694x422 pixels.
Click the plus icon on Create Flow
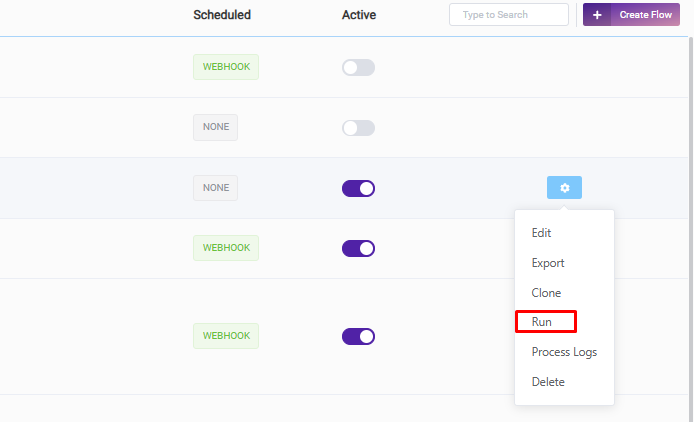point(597,15)
